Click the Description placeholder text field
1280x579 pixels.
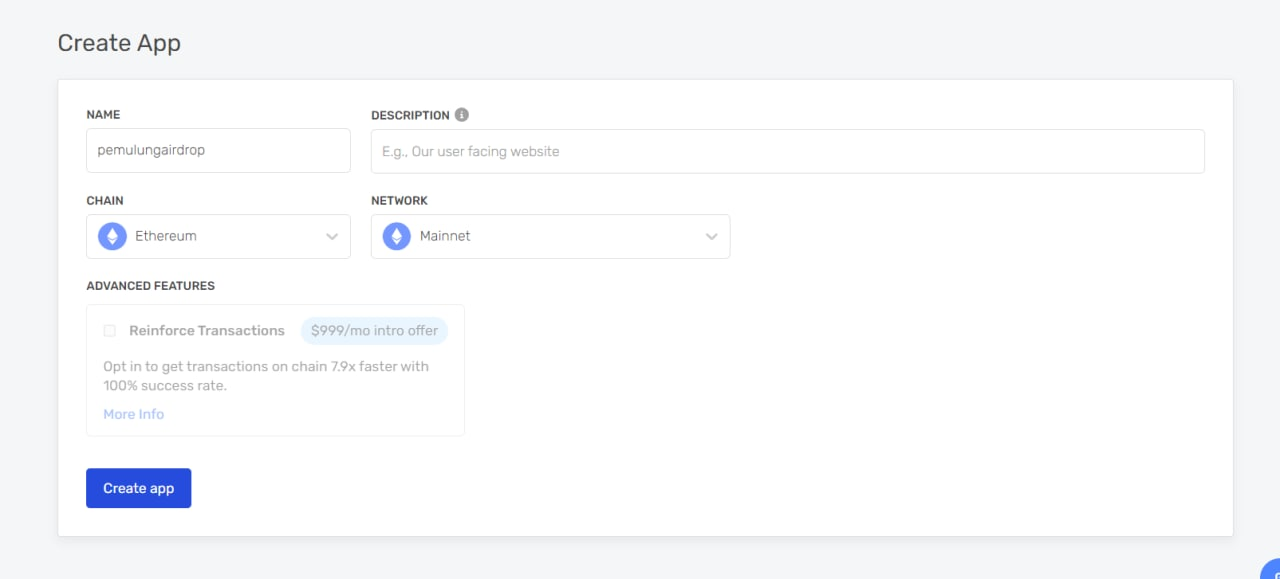click(x=788, y=150)
